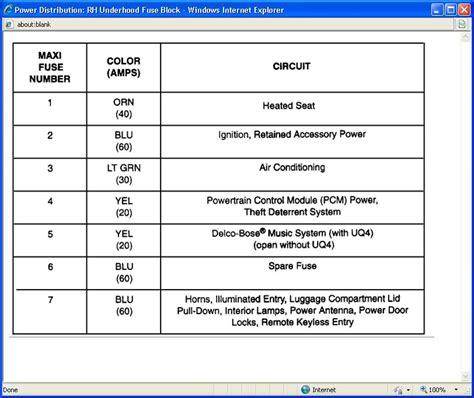Click the zoom magnifier icon in status bar
This screenshot has height=398, width=474.
coord(424,389)
